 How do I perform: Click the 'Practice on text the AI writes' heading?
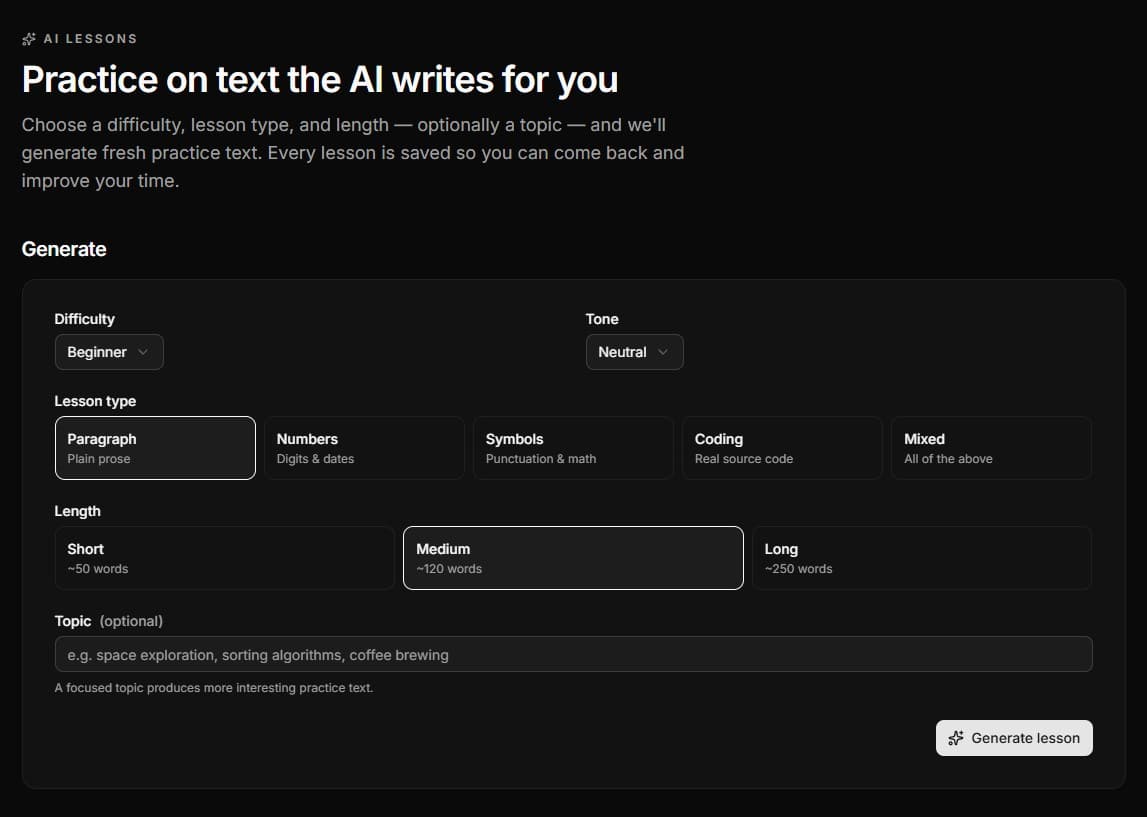point(320,79)
